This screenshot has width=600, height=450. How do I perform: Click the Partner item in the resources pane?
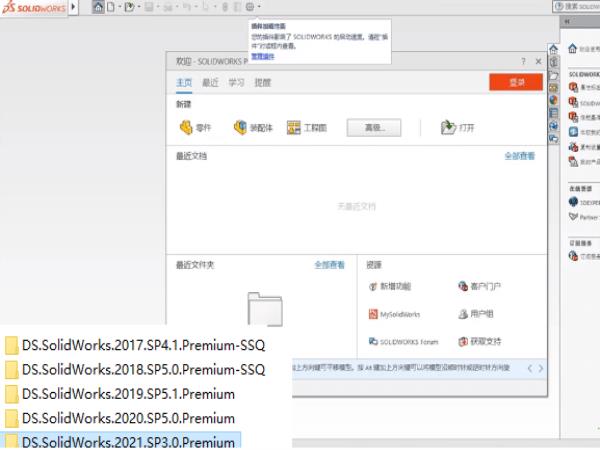pos(584,217)
